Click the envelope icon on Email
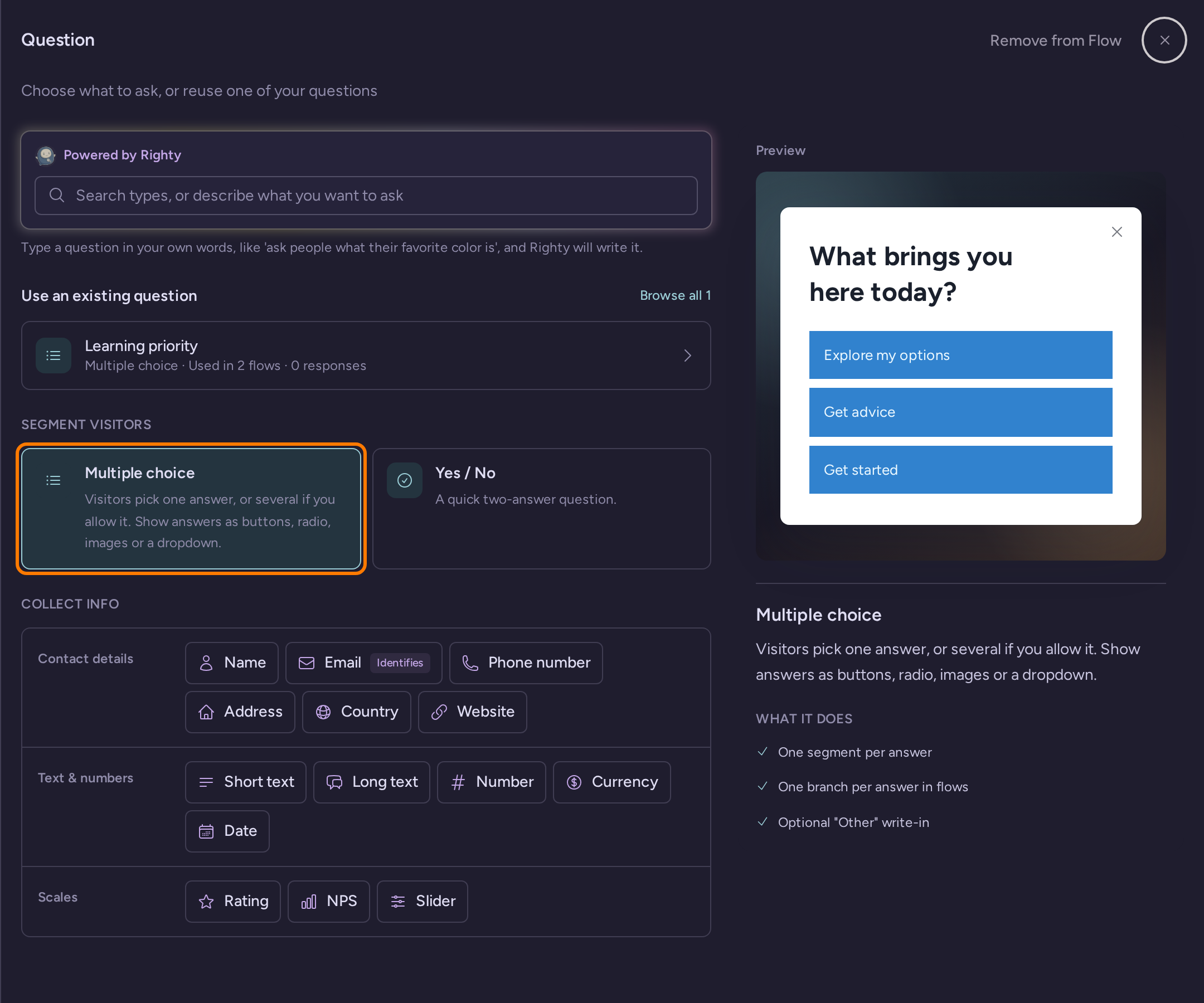The height and width of the screenshot is (1003, 1204). [x=307, y=663]
